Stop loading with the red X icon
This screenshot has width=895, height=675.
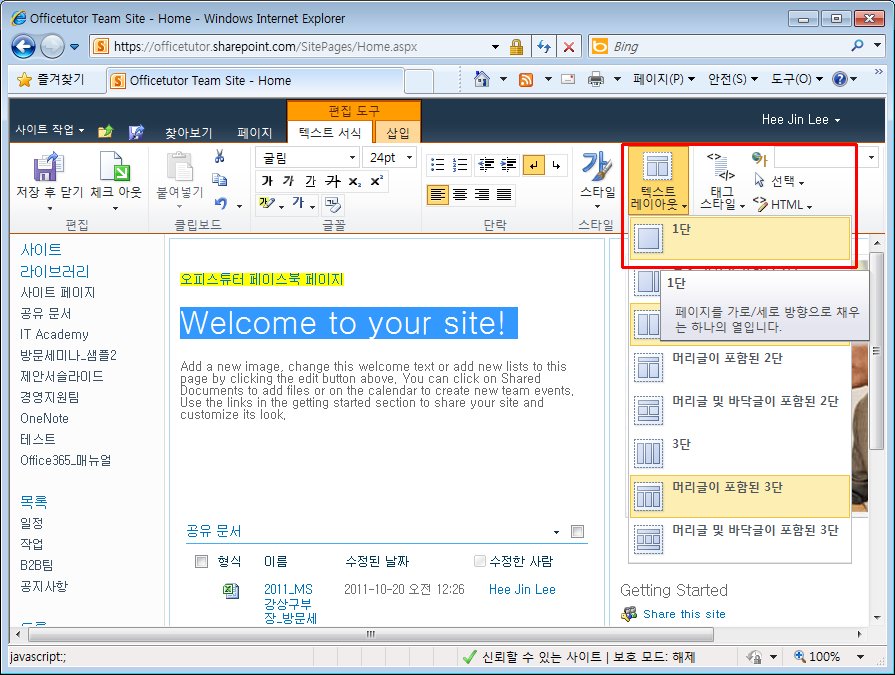point(569,47)
